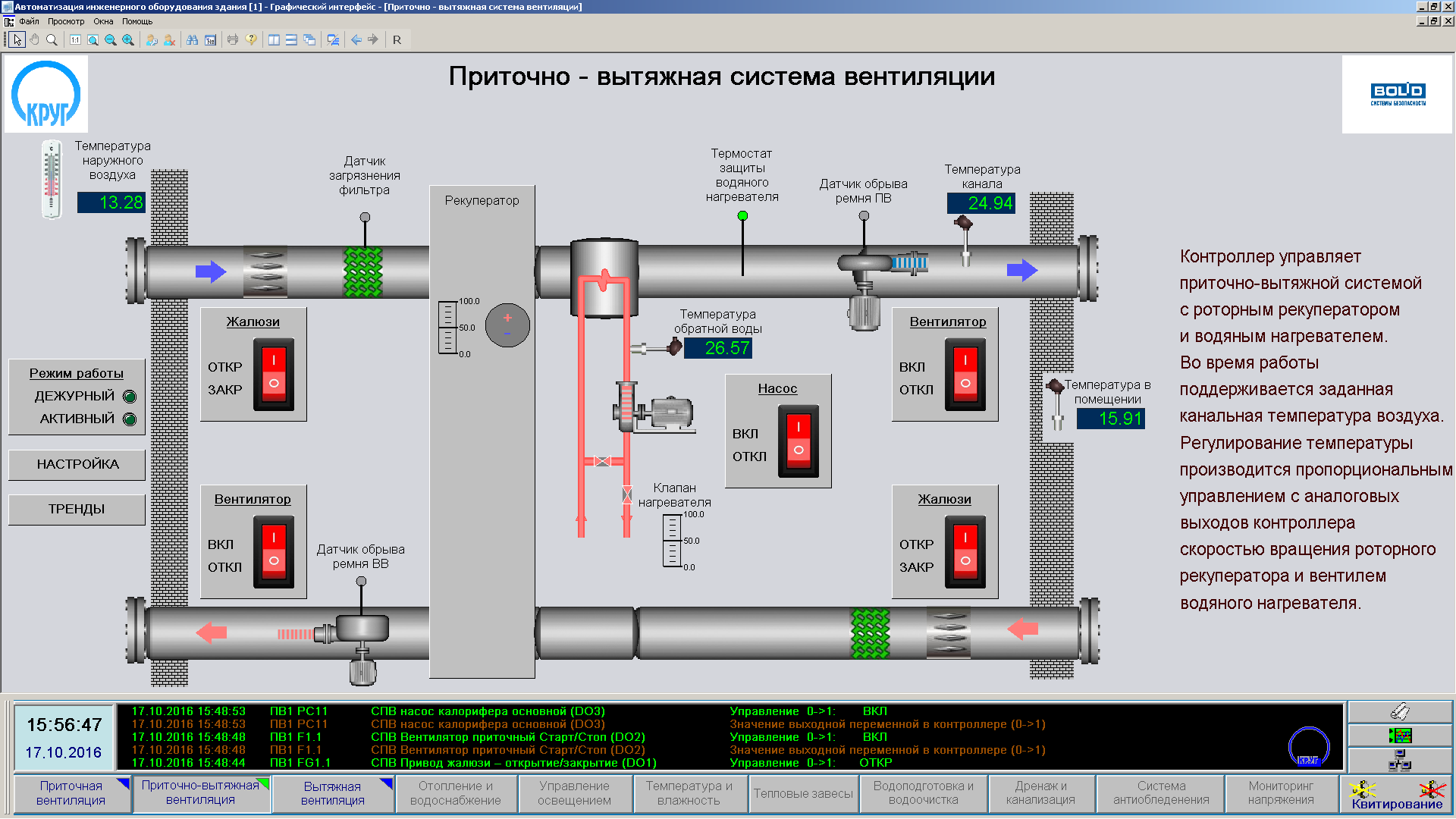Click the user login icon
The image size is (1456, 819).
pos(152,40)
